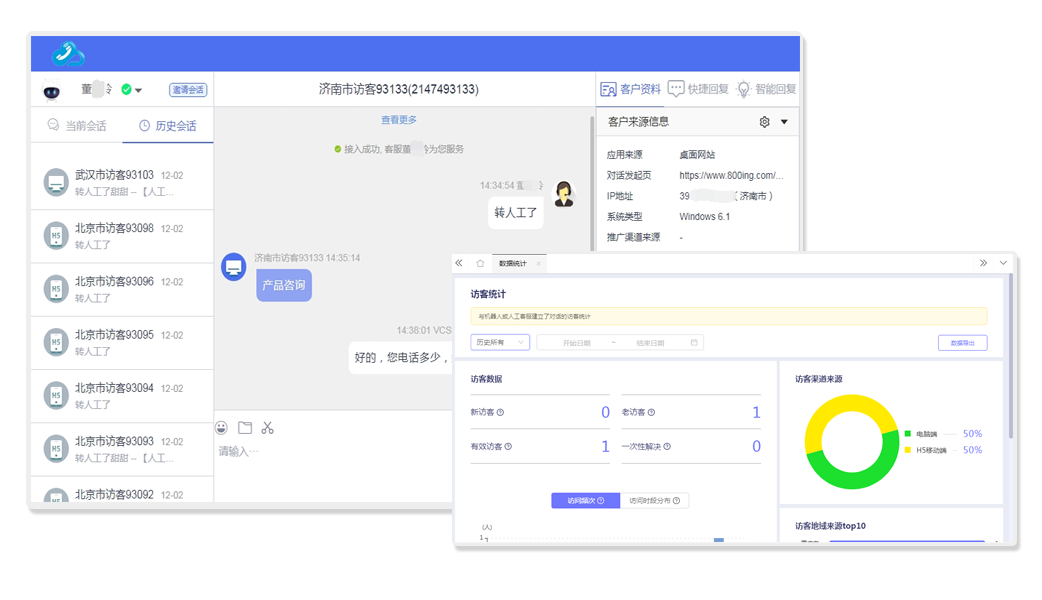This screenshot has height=600, width=1042.
Task: Click the double-left arrow to scroll tabs back
Action: point(459,264)
